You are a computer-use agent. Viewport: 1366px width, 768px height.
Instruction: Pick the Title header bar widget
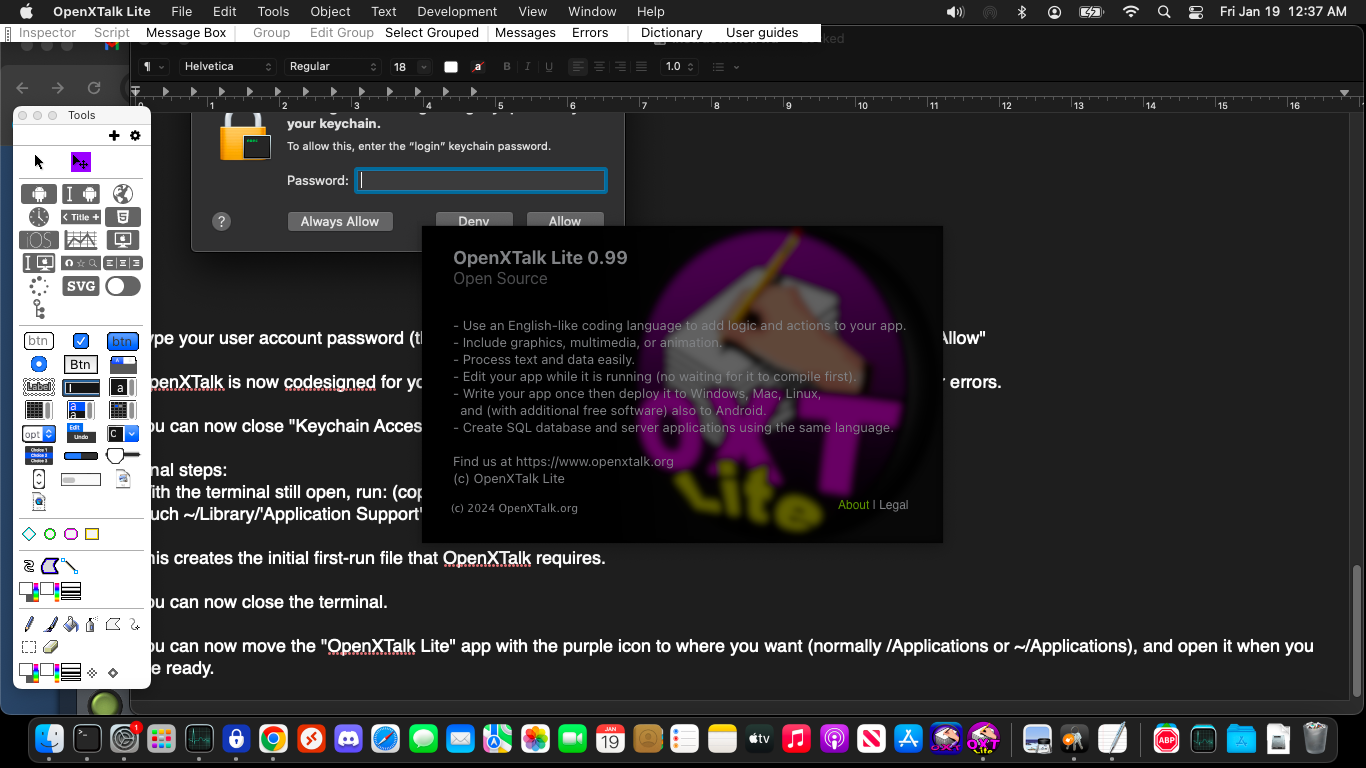click(x=81, y=217)
